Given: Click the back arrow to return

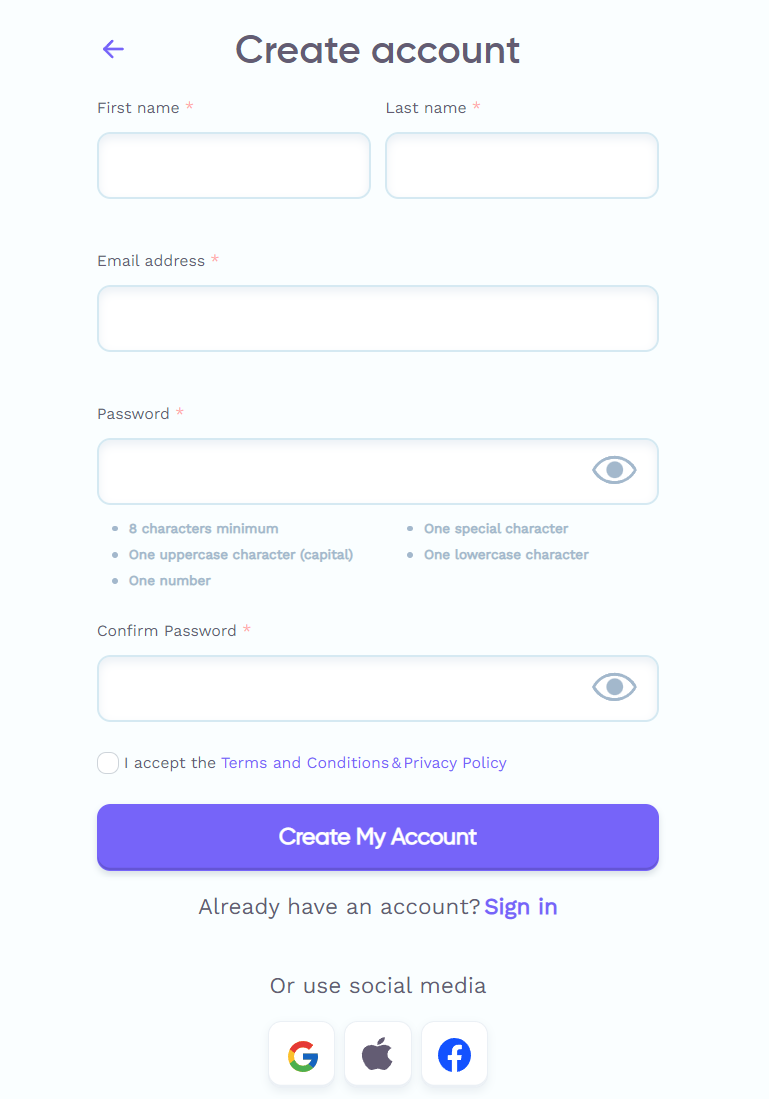Looking at the screenshot, I should tap(113, 48).
